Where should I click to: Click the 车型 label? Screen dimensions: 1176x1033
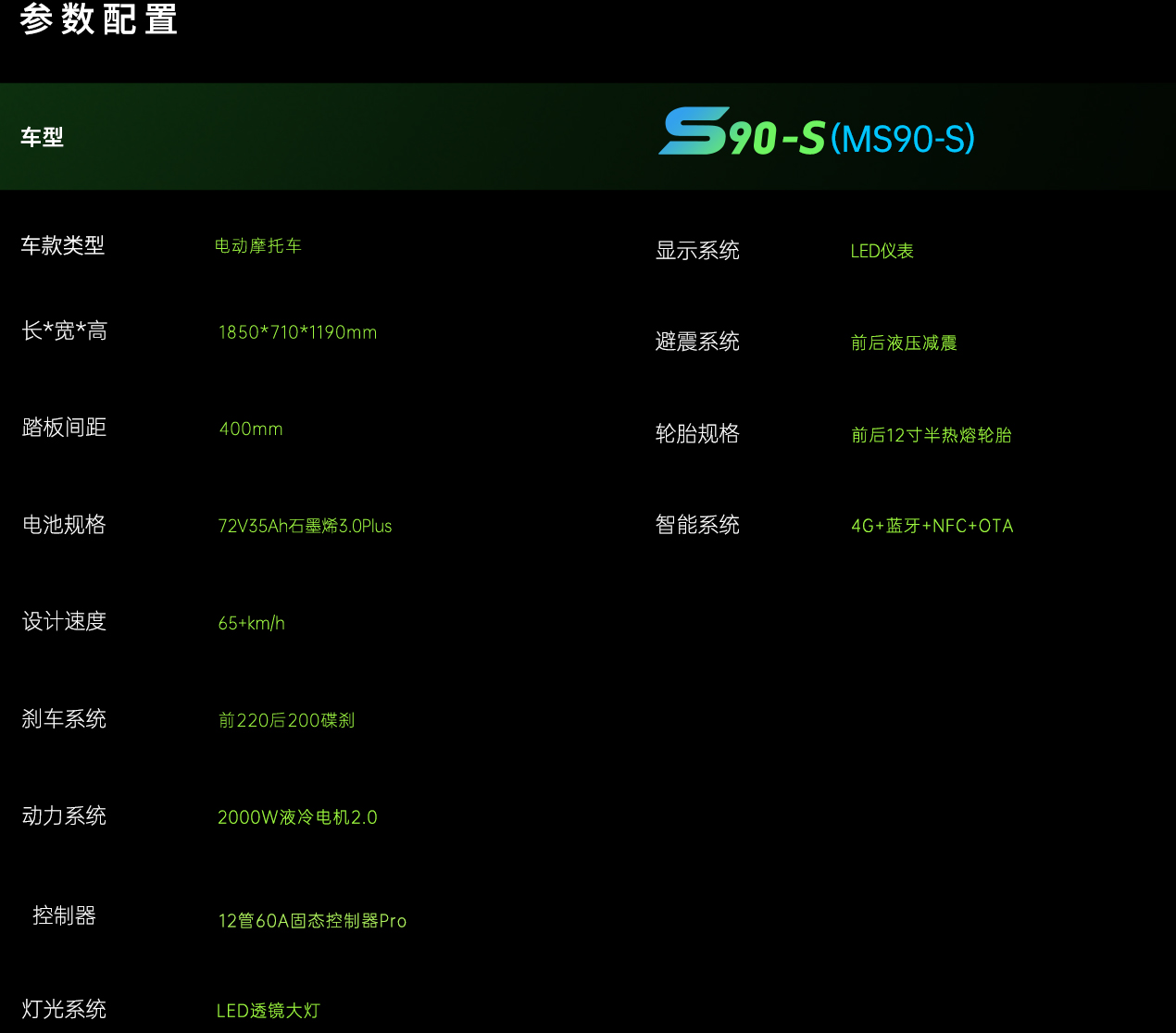click(42, 136)
